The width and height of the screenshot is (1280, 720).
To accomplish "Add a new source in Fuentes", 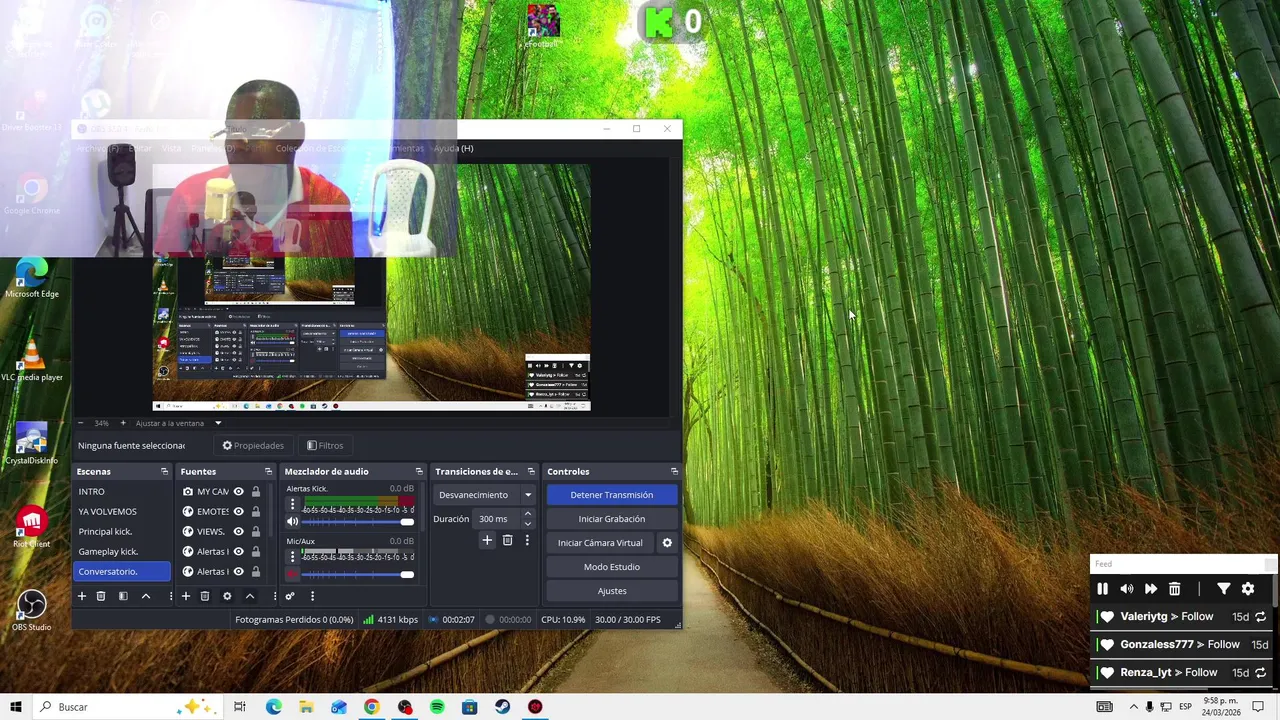I will pyautogui.click(x=185, y=596).
